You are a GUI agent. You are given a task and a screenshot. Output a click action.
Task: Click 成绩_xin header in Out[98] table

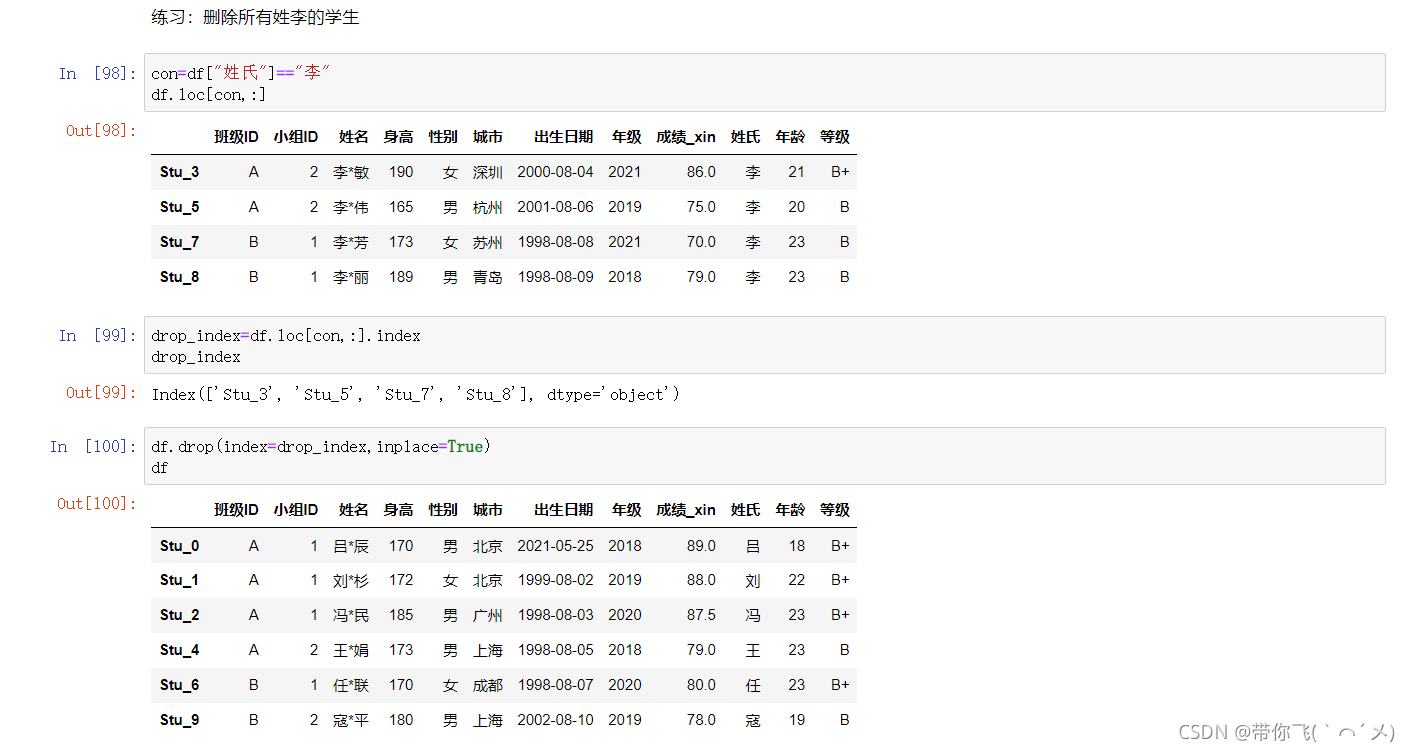[x=685, y=137]
